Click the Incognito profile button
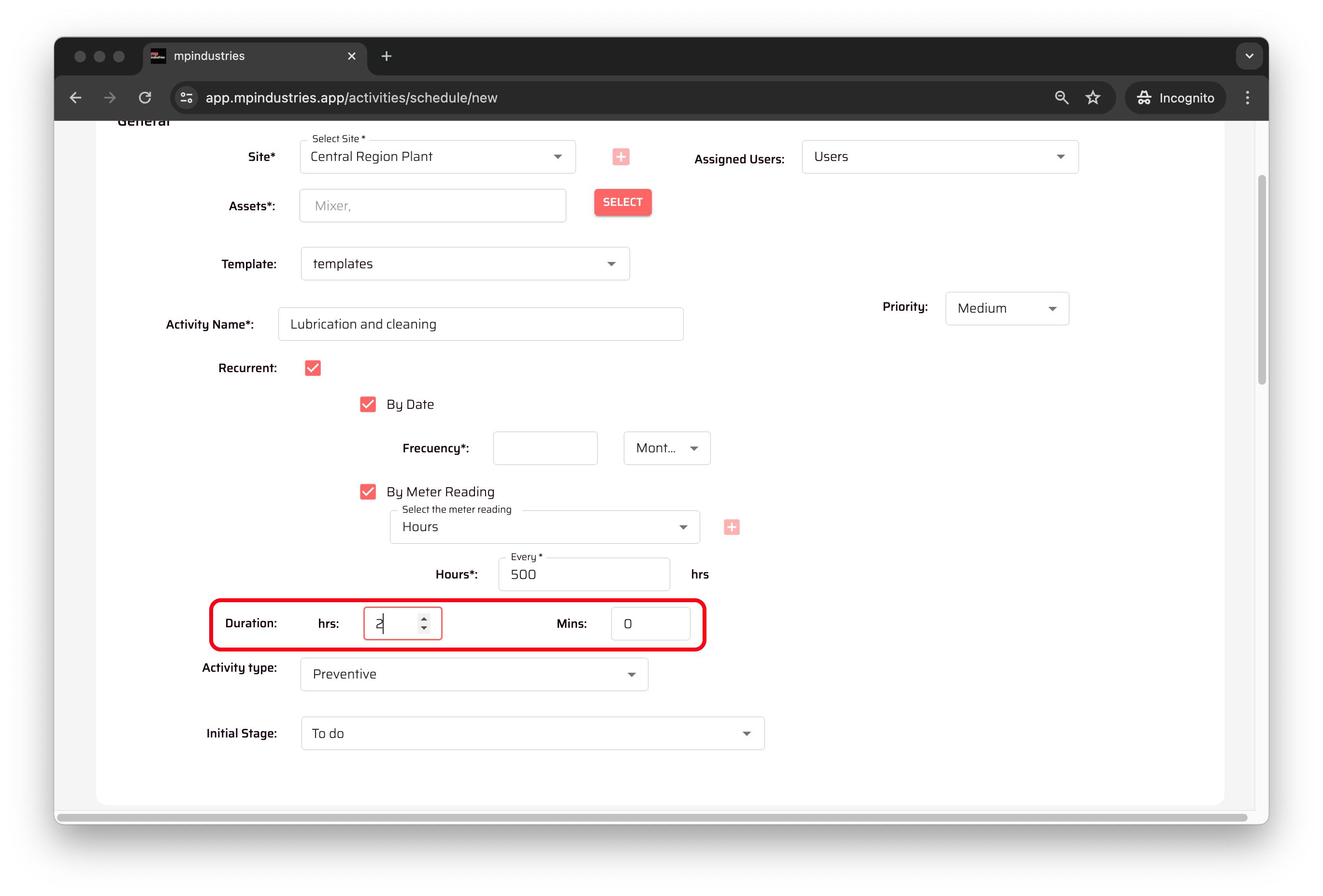The height and width of the screenshot is (896, 1323). [x=1175, y=98]
